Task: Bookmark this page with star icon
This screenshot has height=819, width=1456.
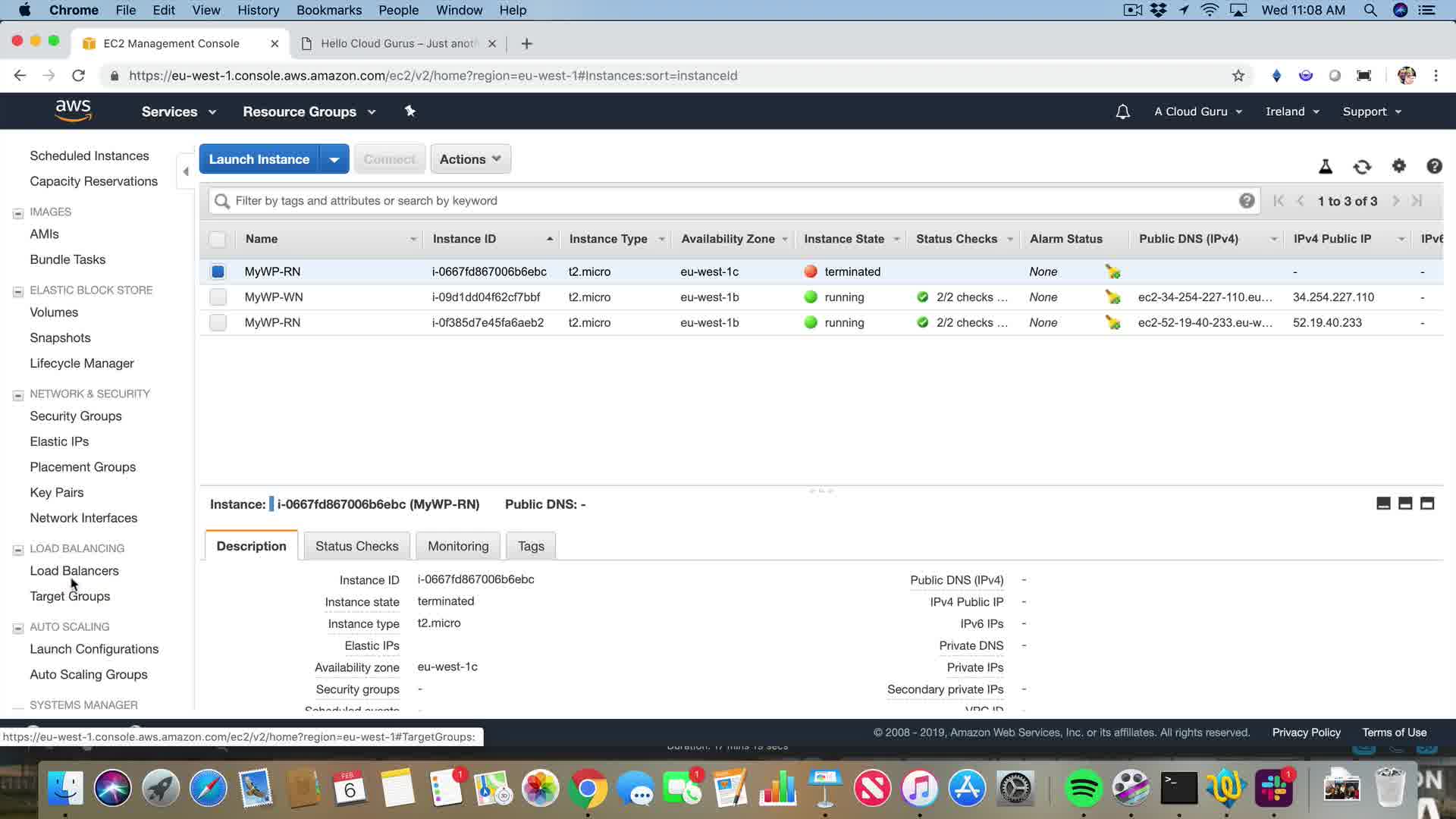Action: pyautogui.click(x=1238, y=76)
